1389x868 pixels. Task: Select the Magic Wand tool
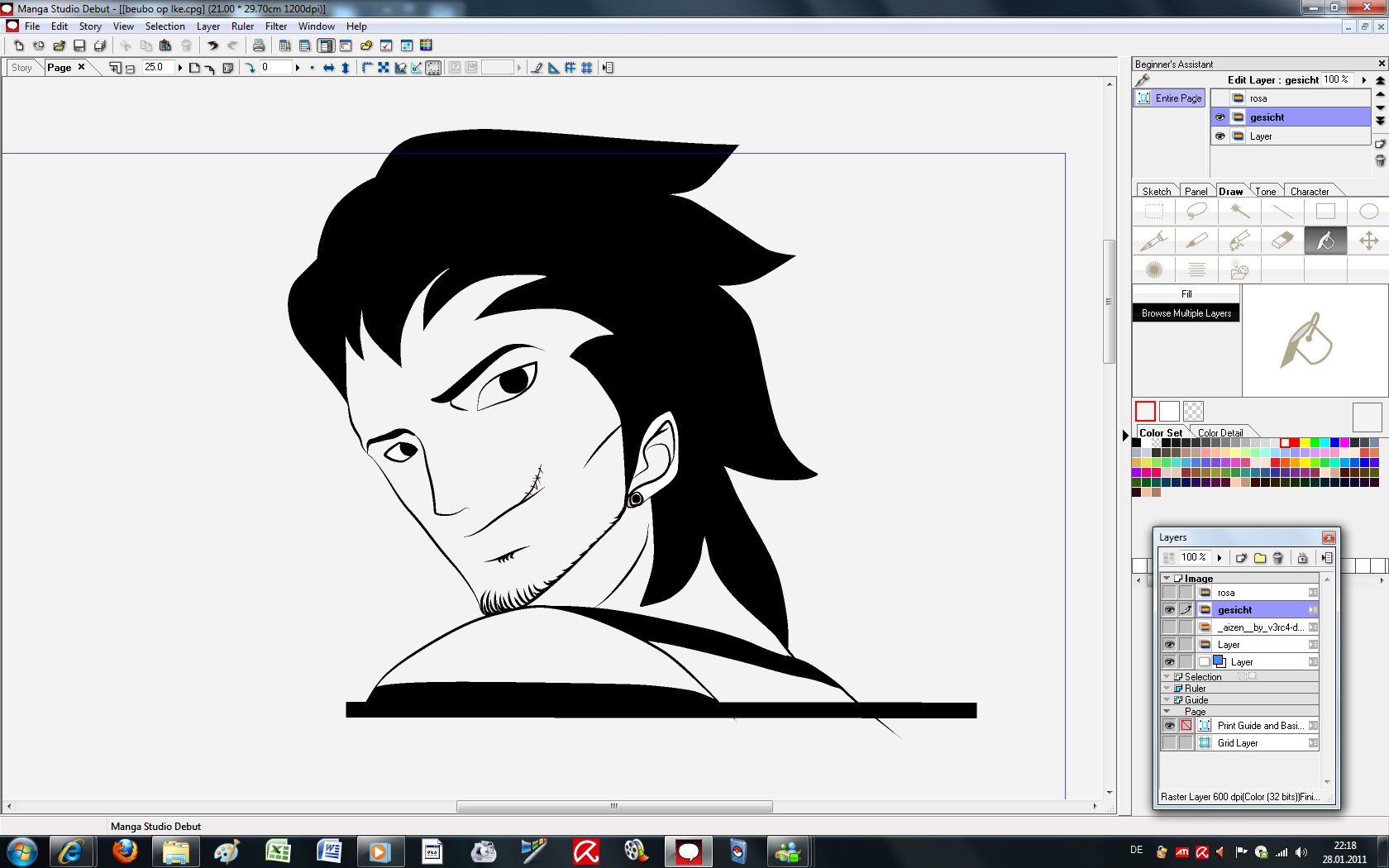click(x=1239, y=212)
